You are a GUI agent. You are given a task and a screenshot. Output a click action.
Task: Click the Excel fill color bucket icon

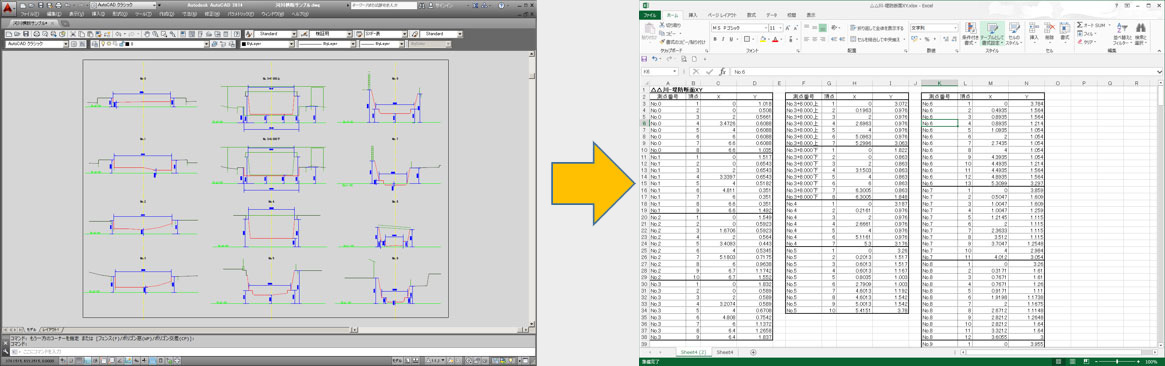coord(763,39)
